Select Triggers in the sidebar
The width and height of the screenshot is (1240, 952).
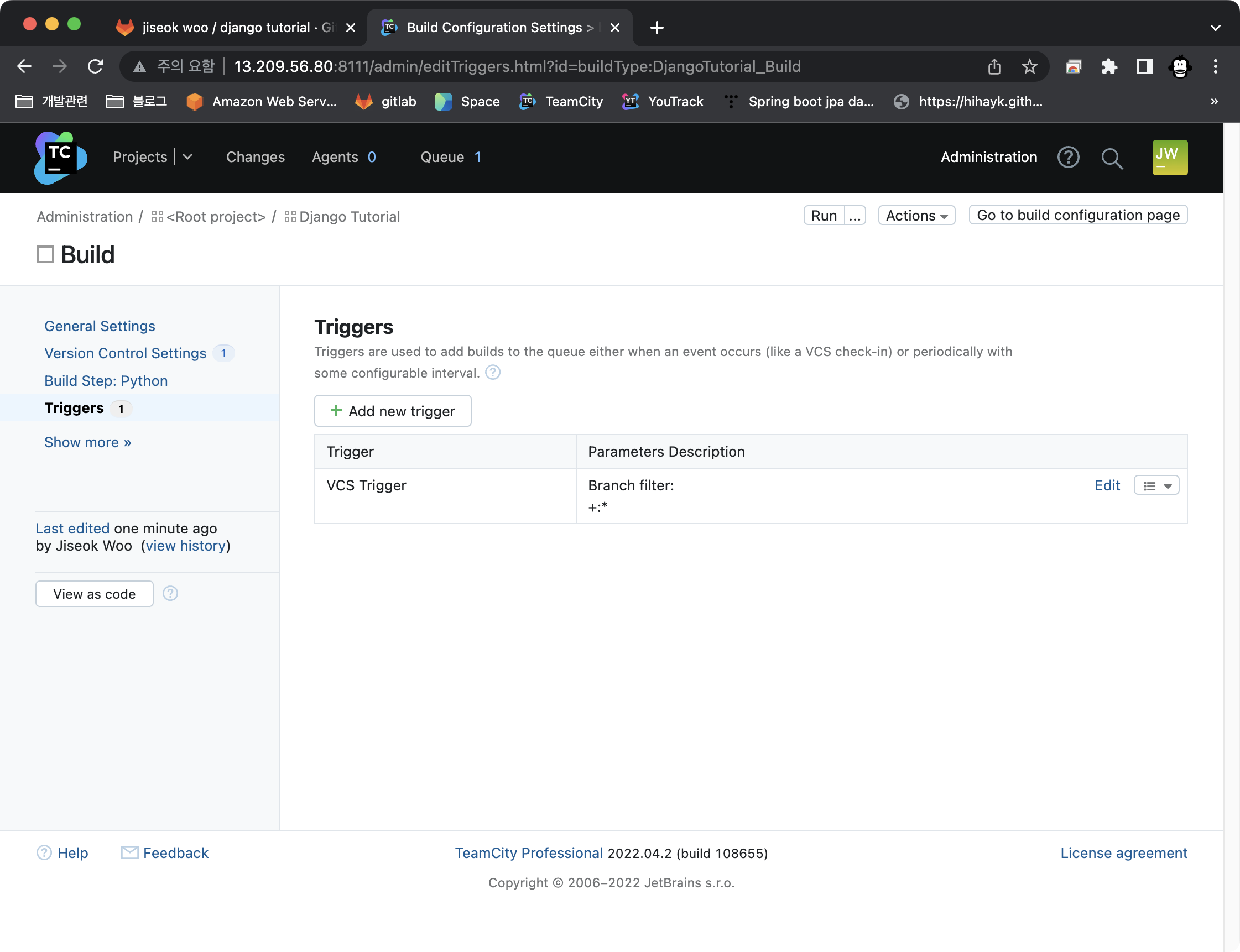click(x=74, y=408)
